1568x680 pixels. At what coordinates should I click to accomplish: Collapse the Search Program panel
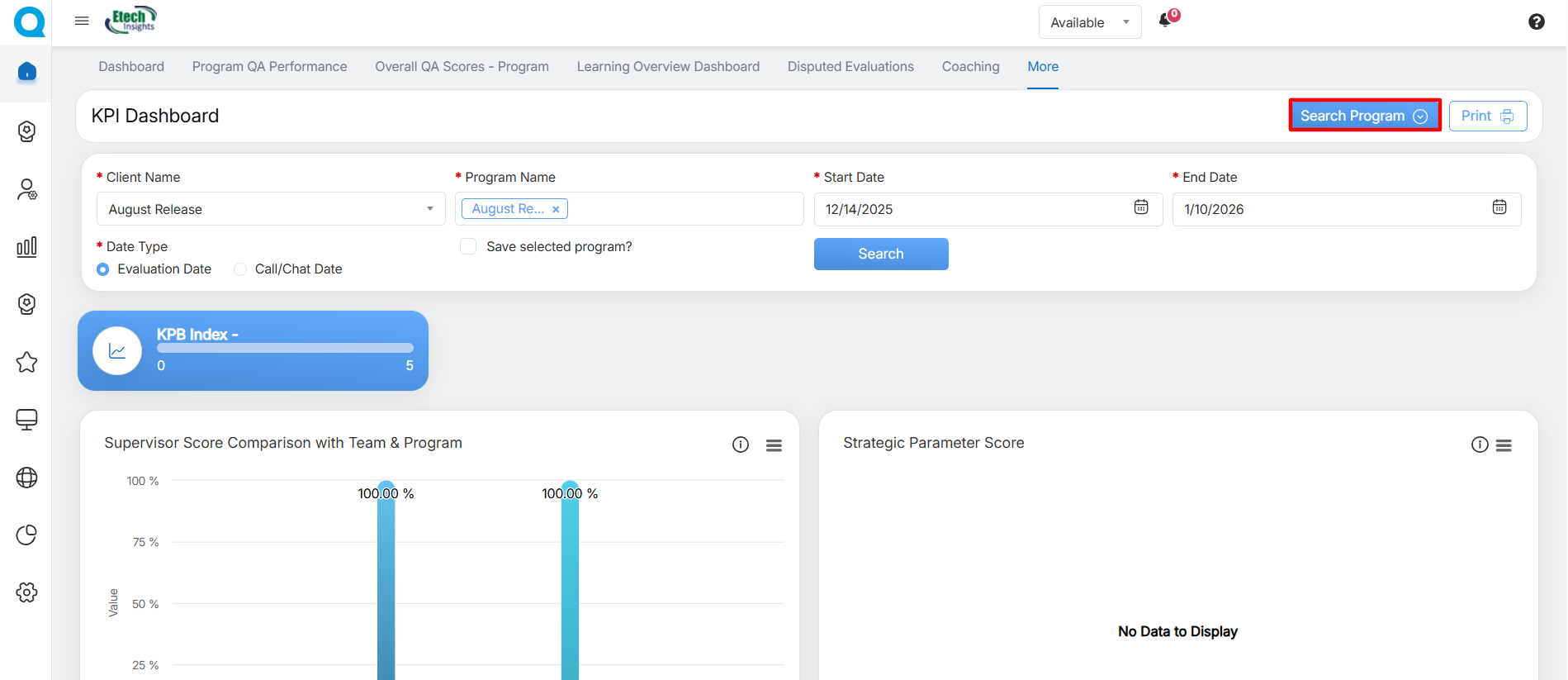coord(1364,116)
